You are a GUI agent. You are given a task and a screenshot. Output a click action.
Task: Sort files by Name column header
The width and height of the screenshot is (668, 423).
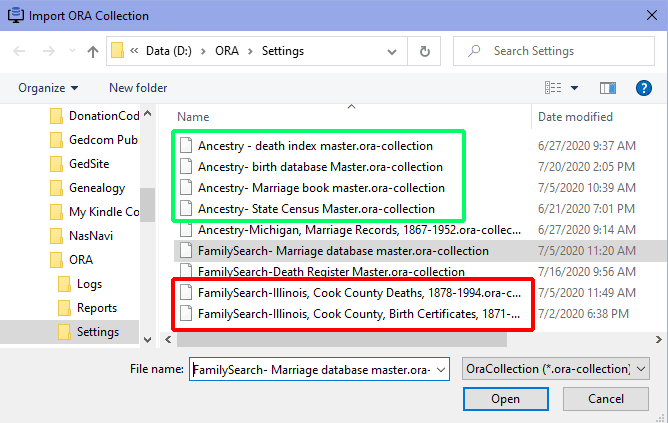(x=193, y=117)
